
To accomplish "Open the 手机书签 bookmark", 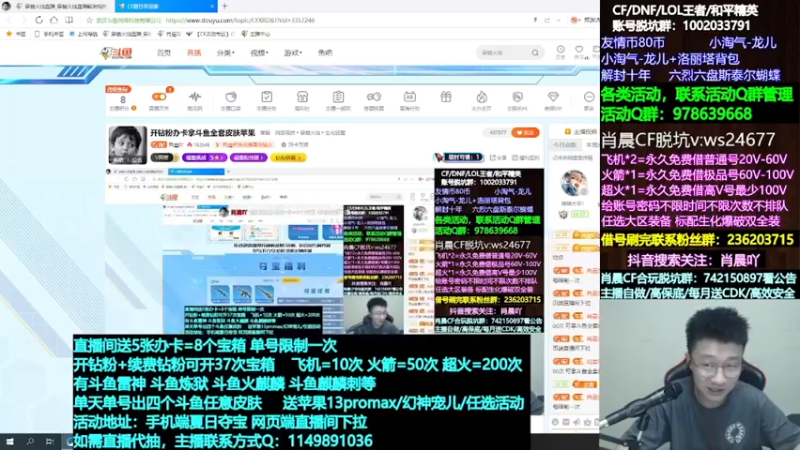I will pos(49,34).
